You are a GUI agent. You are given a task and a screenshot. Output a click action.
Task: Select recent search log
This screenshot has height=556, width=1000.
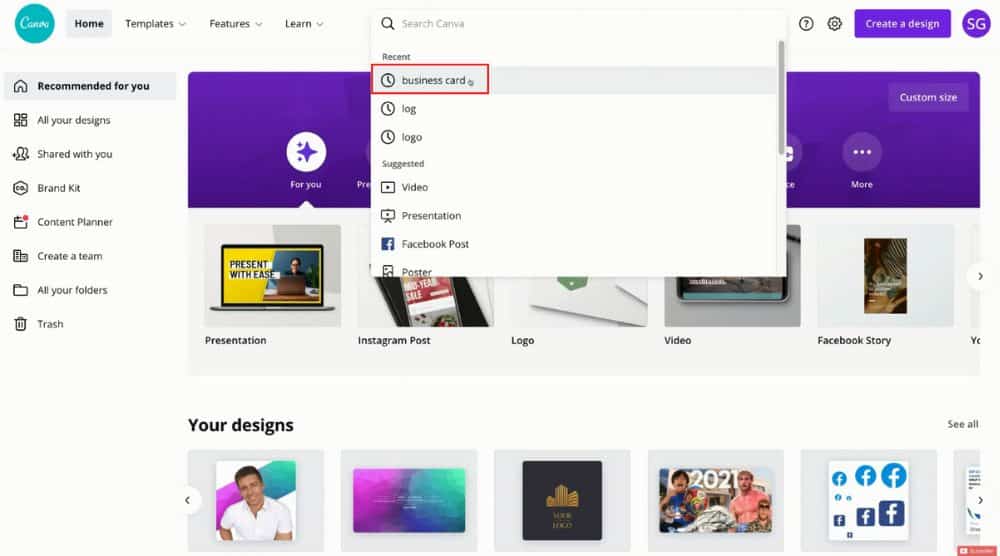(574, 108)
